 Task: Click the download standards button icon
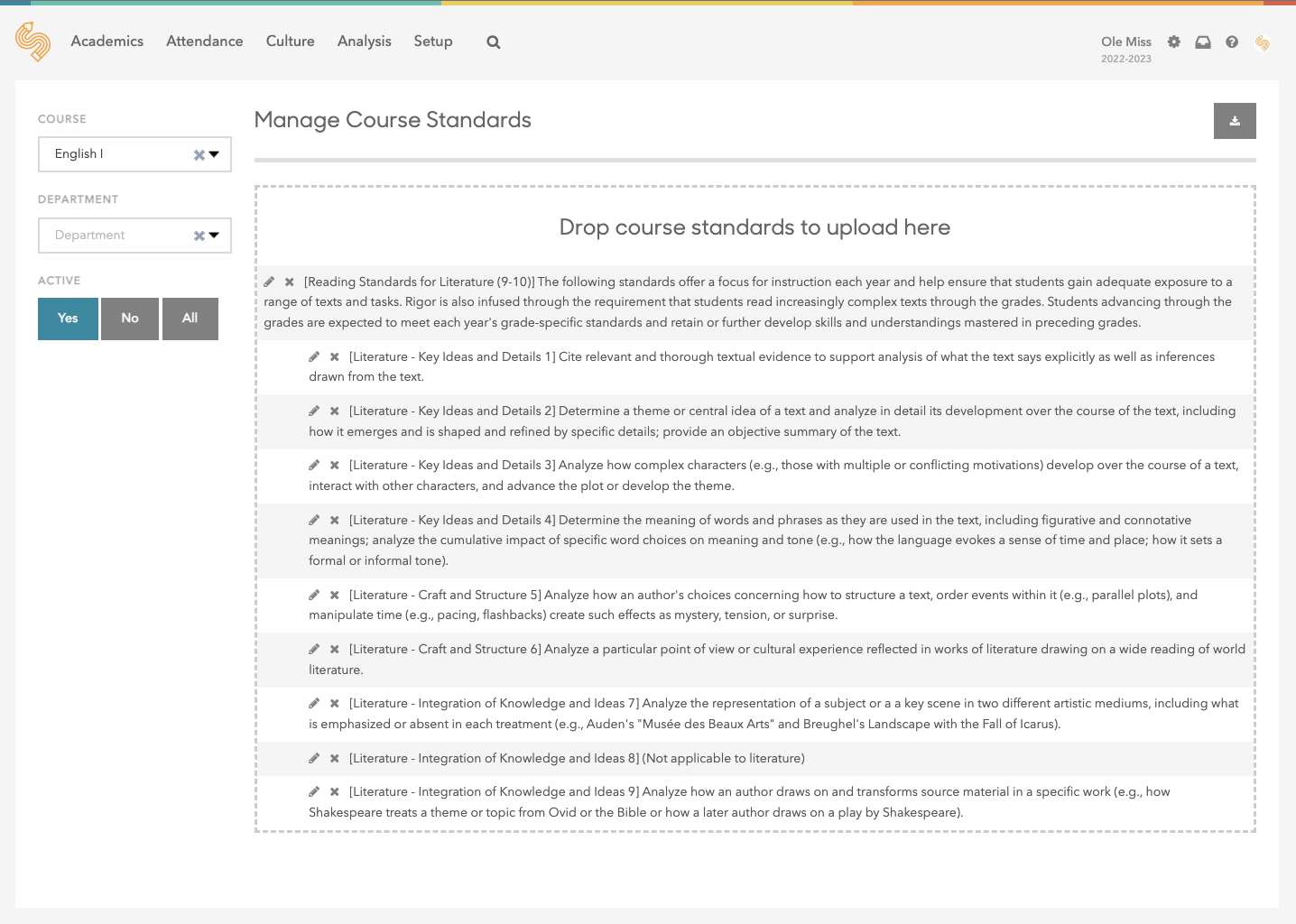(1234, 121)
